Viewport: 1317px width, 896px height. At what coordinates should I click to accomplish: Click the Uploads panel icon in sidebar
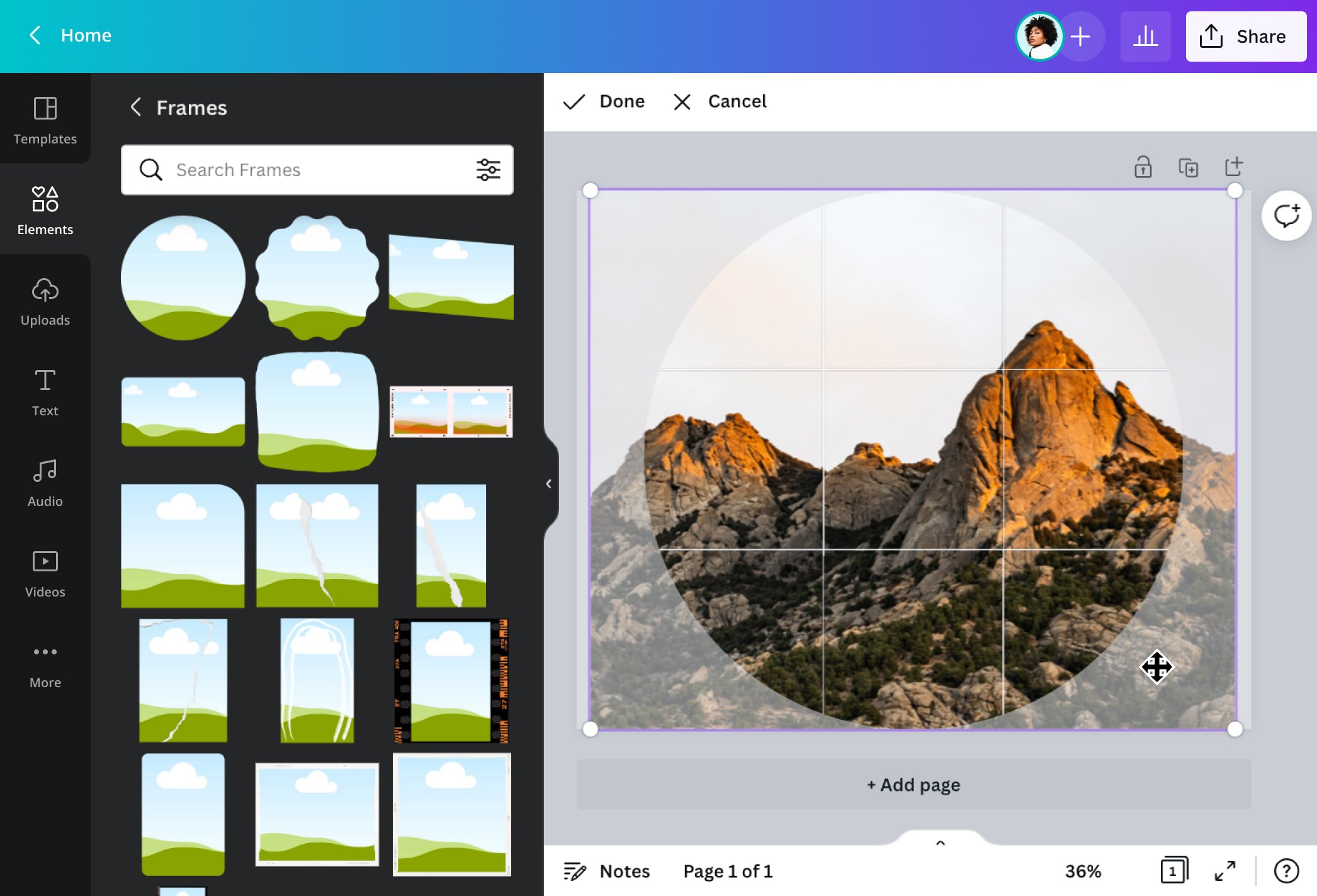[45, 300]
